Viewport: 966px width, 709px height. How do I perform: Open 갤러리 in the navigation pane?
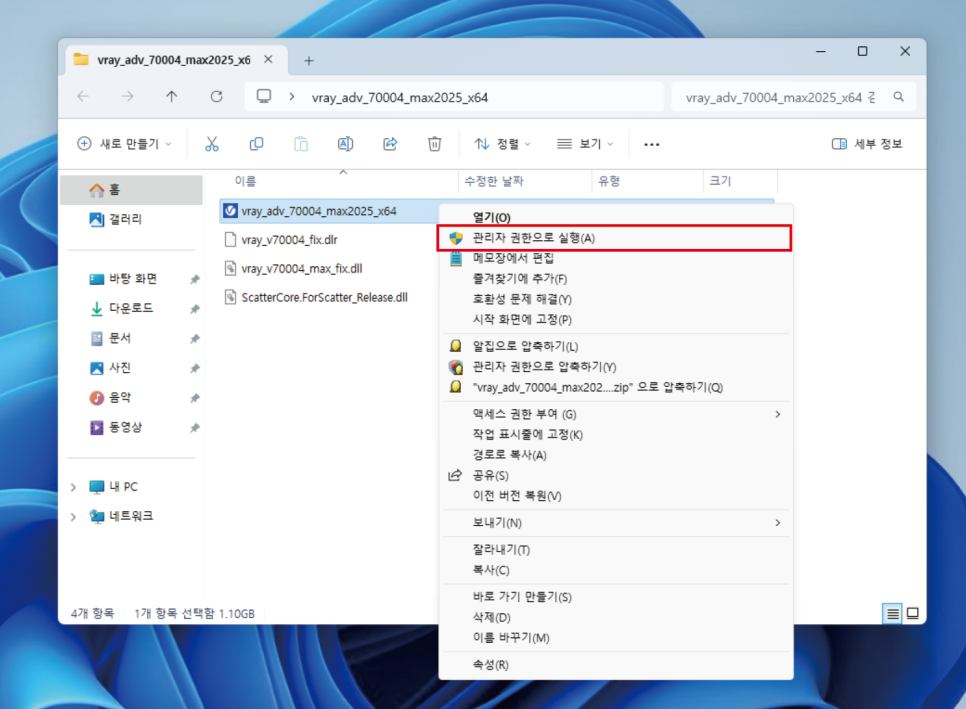point(131,219)
